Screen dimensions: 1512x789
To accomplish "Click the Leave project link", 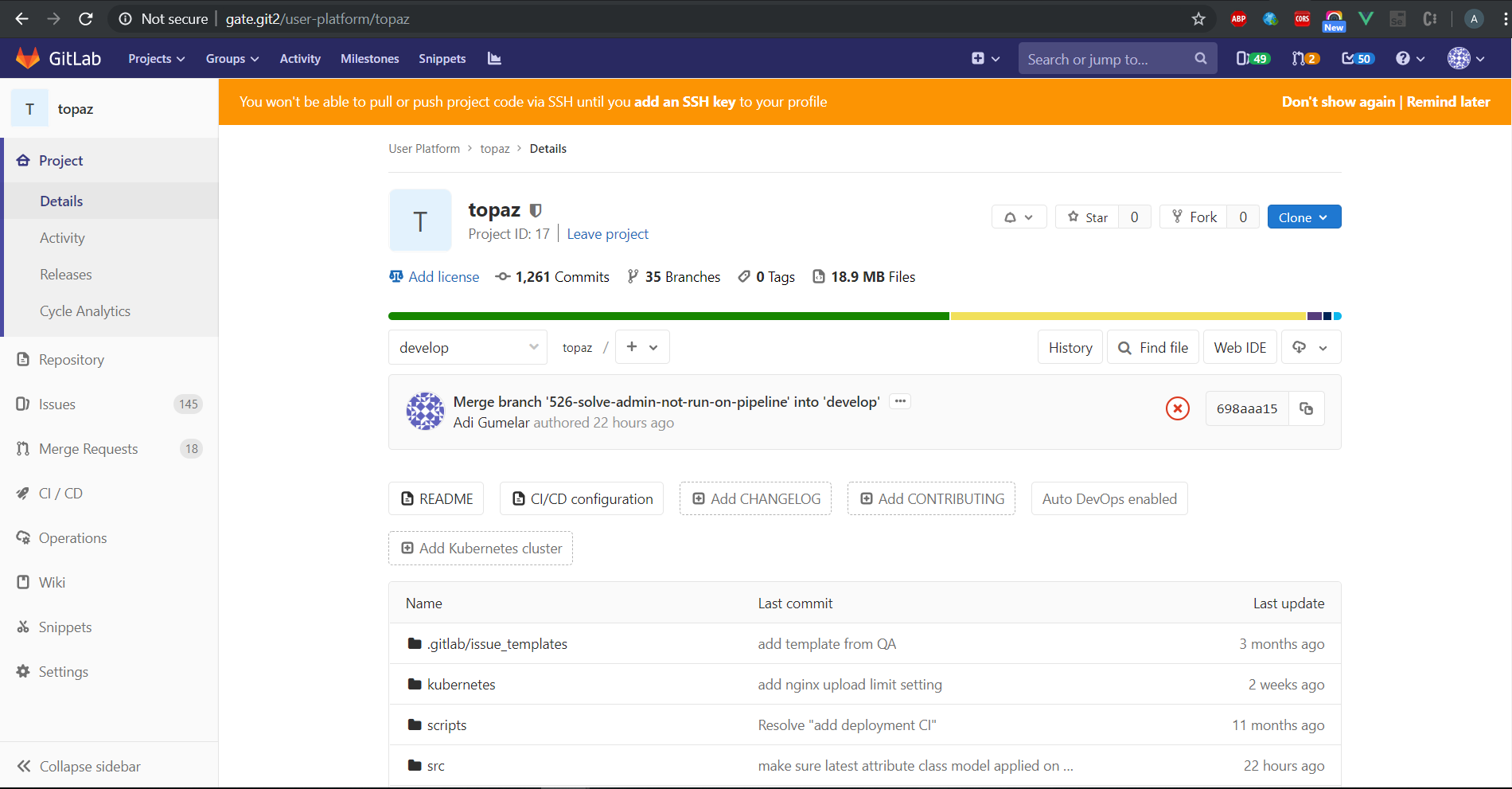I will coord(607,234).
